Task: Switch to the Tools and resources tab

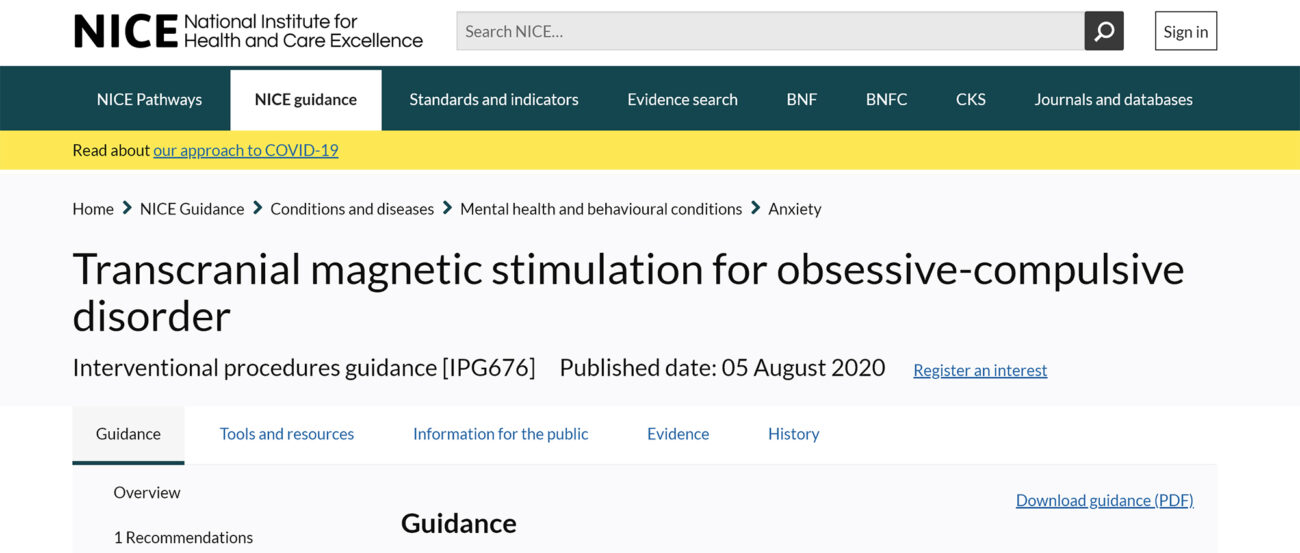Action: pos(287,434)
